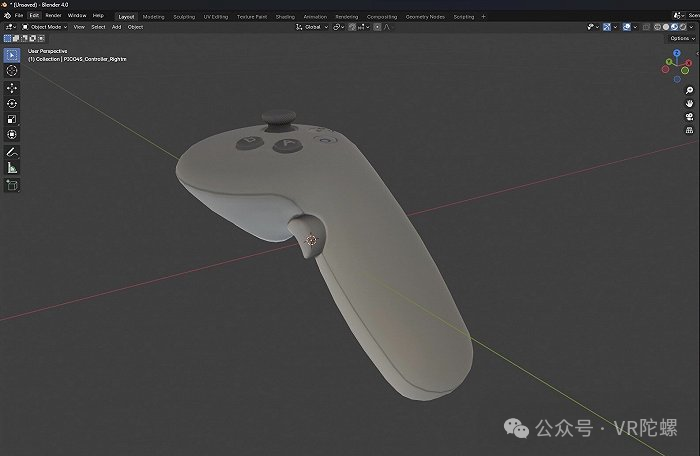700x456 pixels.
Task: Switch to material preview shading
Action: coord(675,27)
